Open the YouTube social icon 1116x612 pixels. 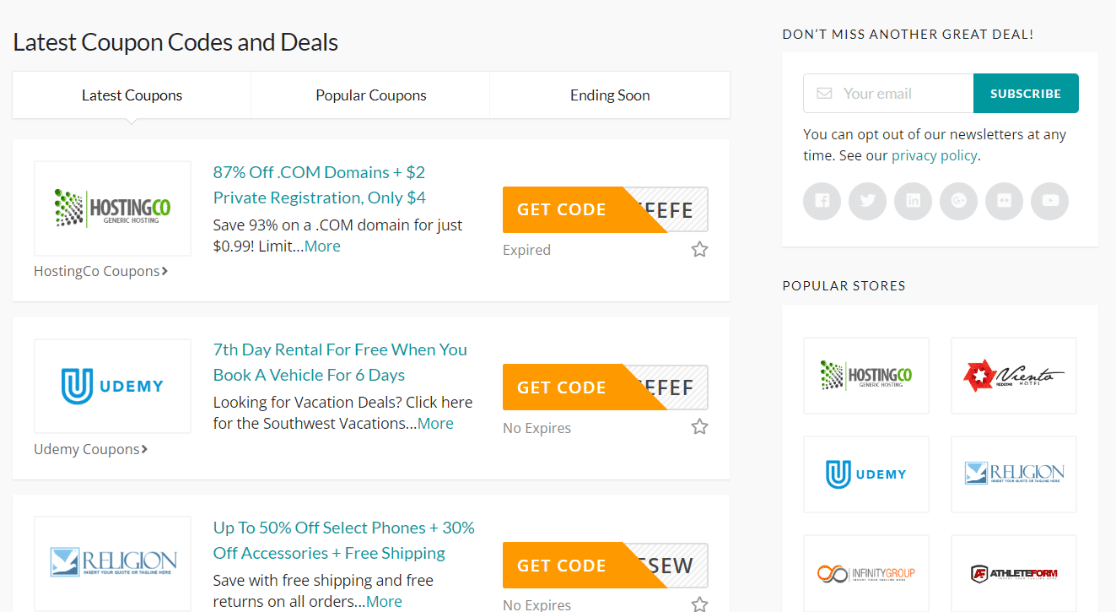coord(1050,201)
